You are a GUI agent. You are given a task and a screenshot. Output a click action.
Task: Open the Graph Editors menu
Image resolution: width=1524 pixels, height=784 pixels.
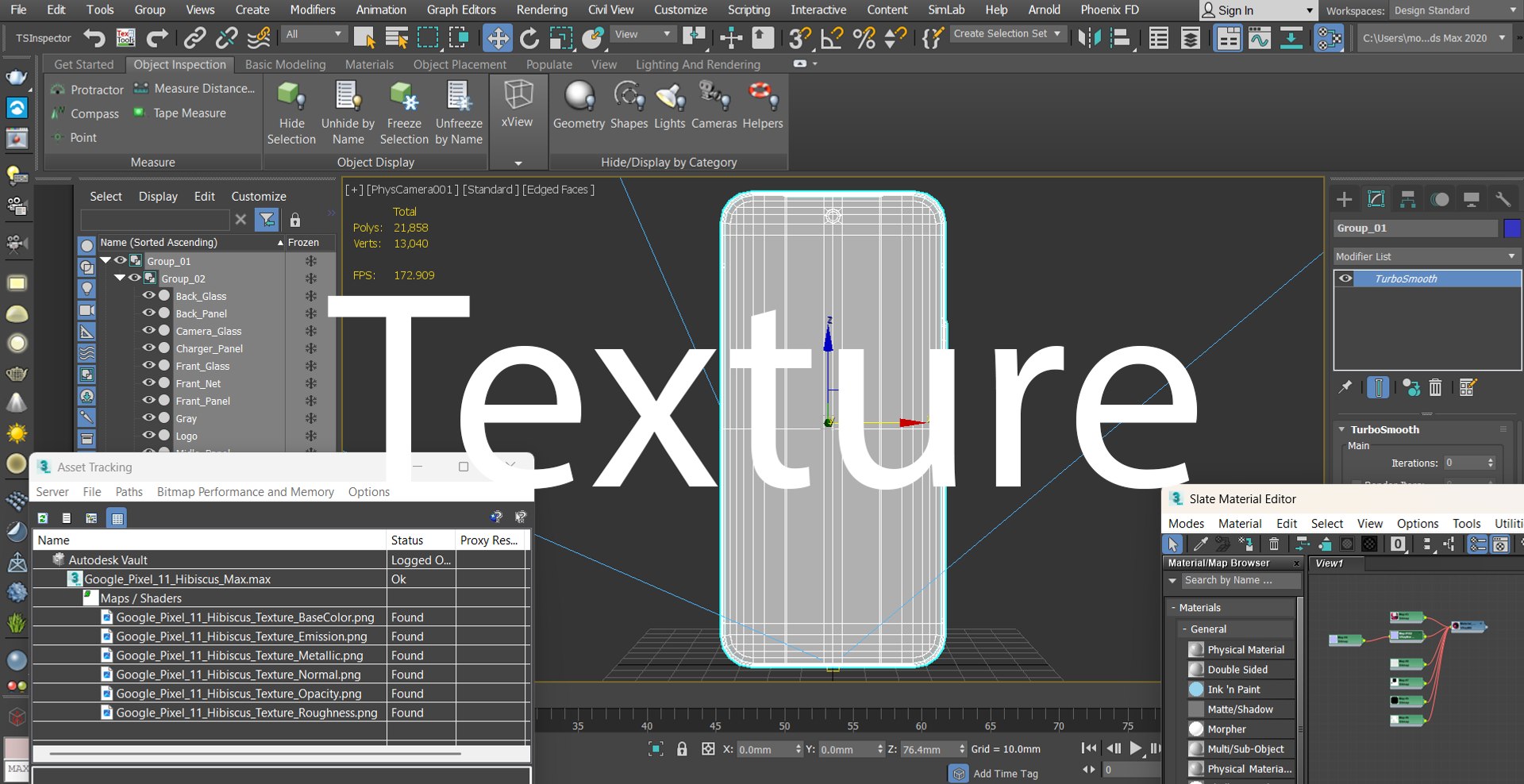pyautogui.click(x=461, y=10)
